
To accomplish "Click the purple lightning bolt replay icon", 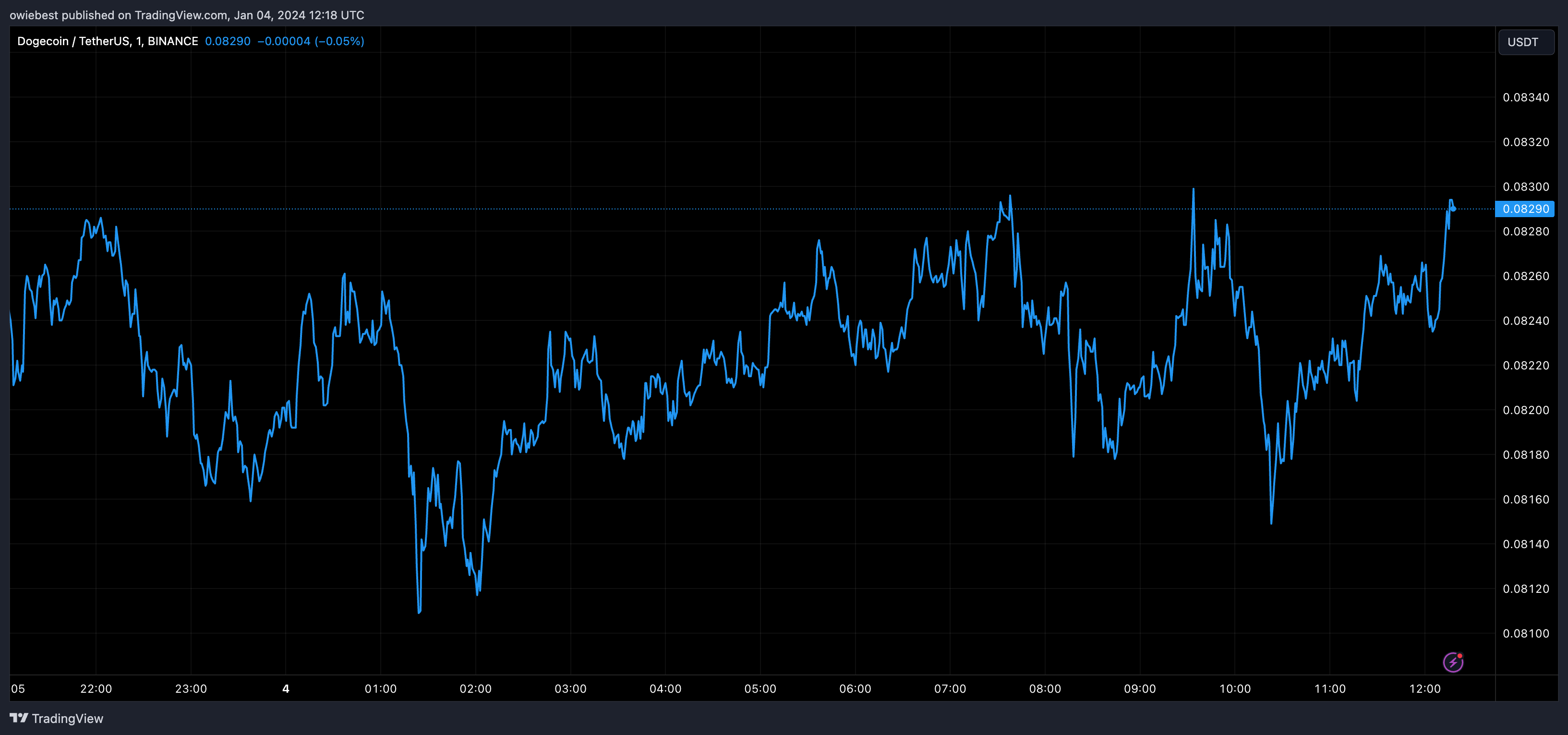I will point(1453,662).
